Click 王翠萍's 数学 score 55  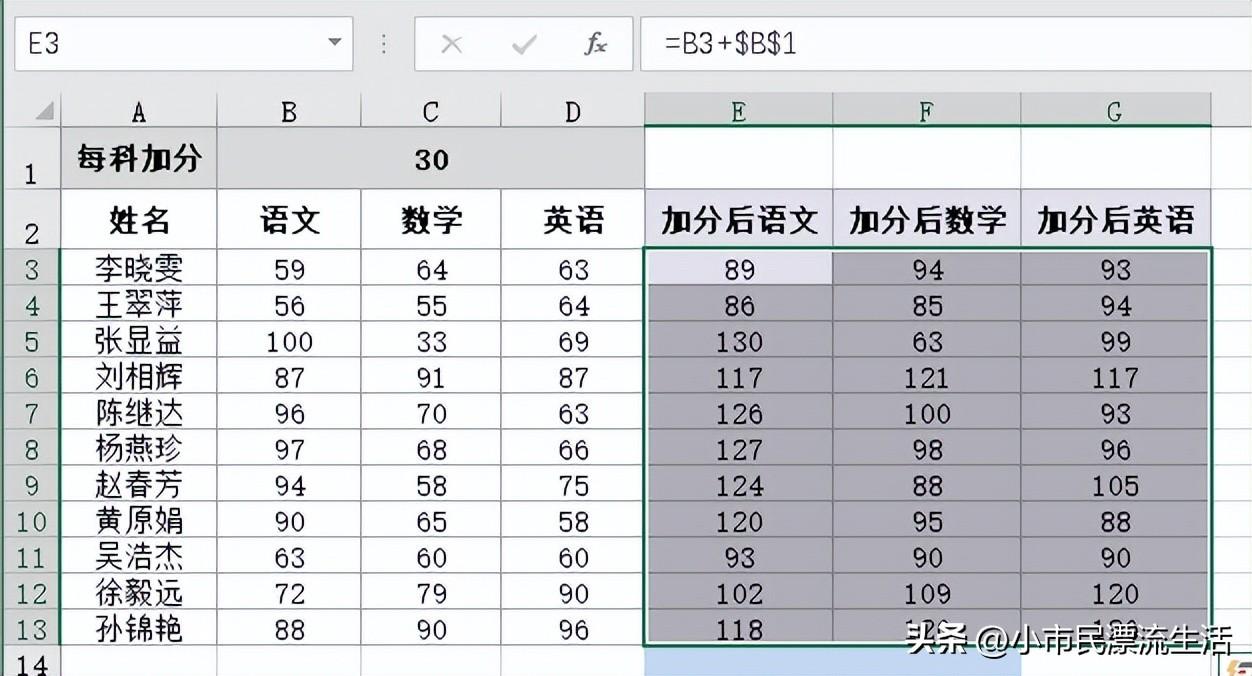point(431,305)
